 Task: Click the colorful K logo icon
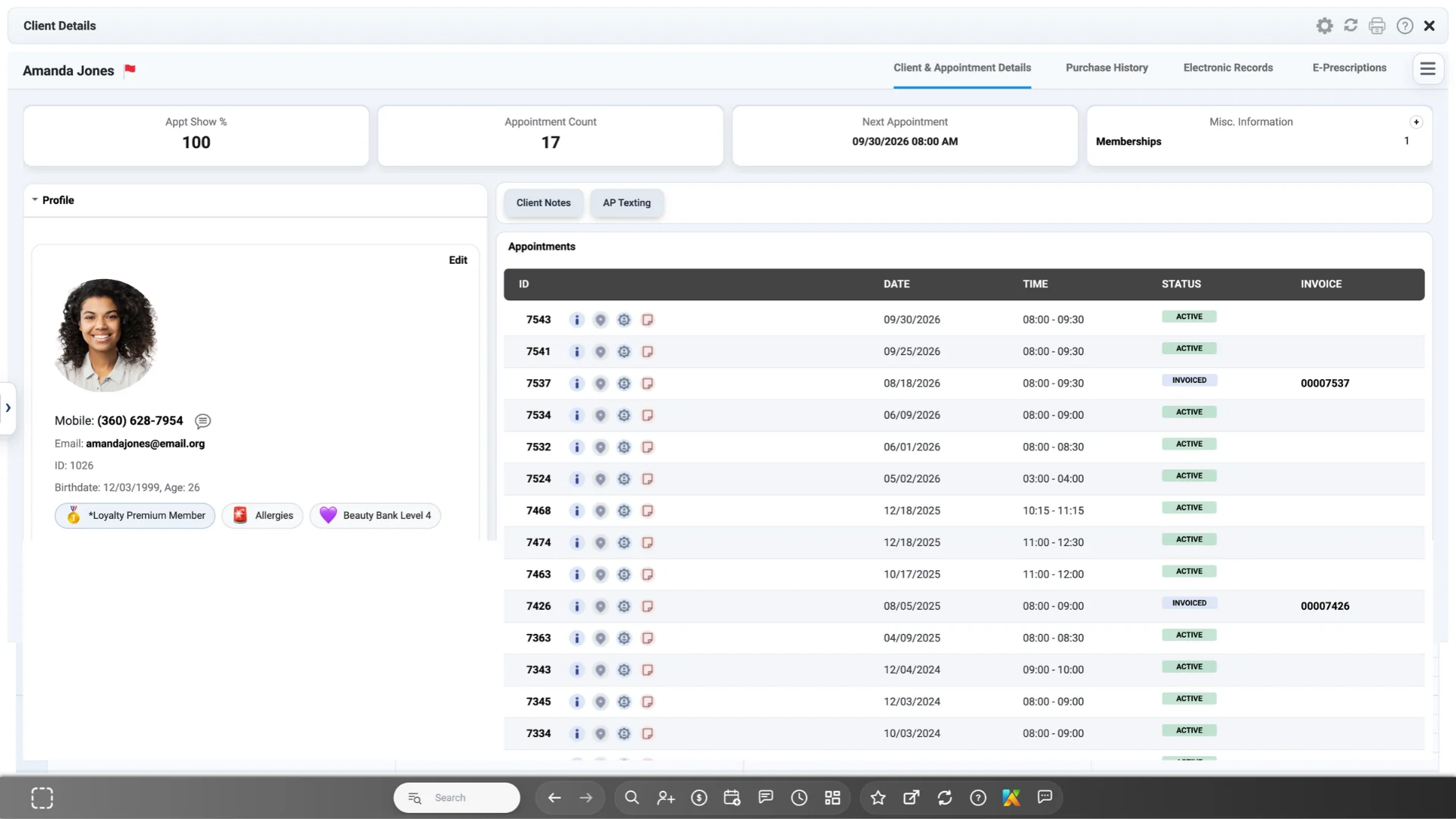tap(1012, 798)
